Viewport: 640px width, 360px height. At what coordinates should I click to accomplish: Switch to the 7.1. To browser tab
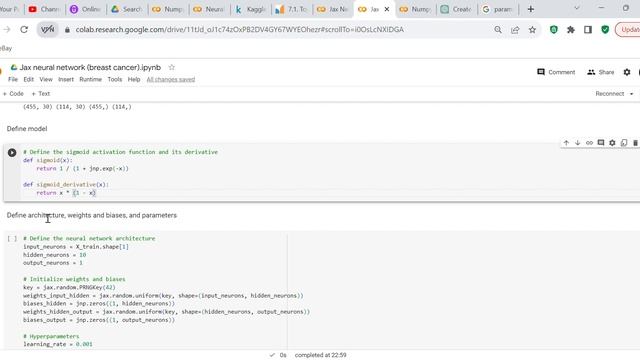tap(291, 9)
